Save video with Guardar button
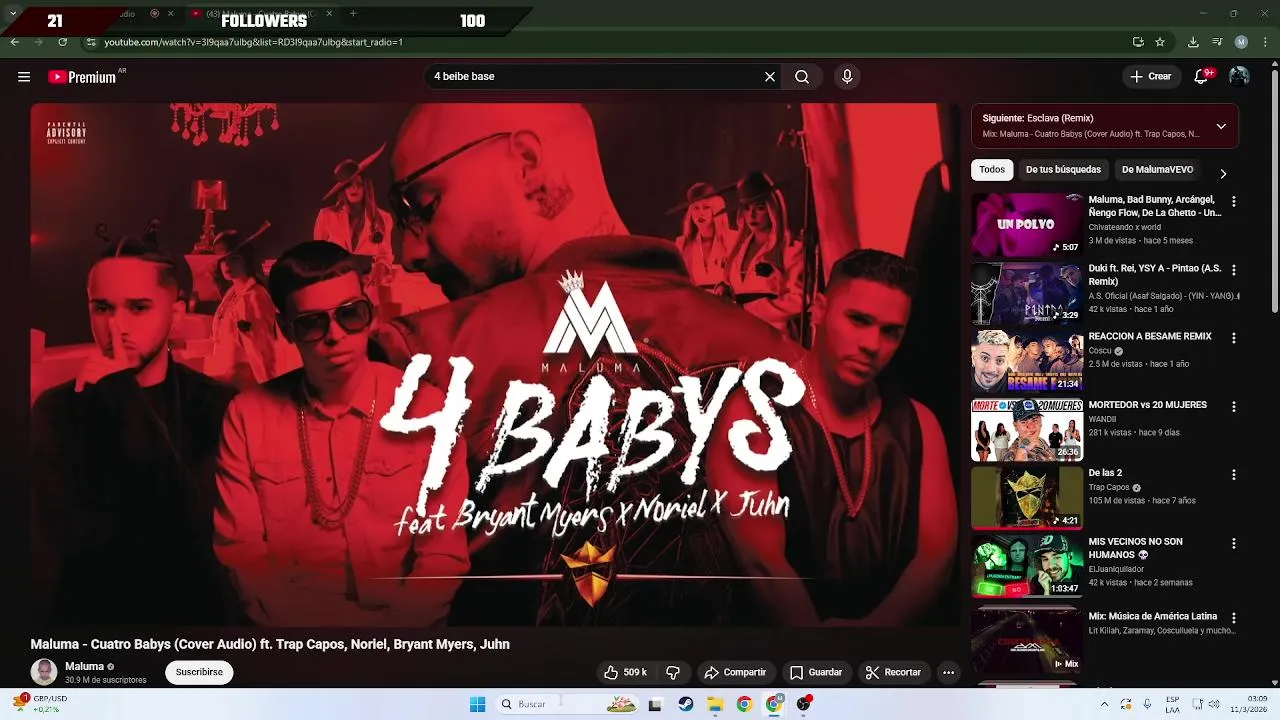1280x720 pixels. (x=816, y=672)
